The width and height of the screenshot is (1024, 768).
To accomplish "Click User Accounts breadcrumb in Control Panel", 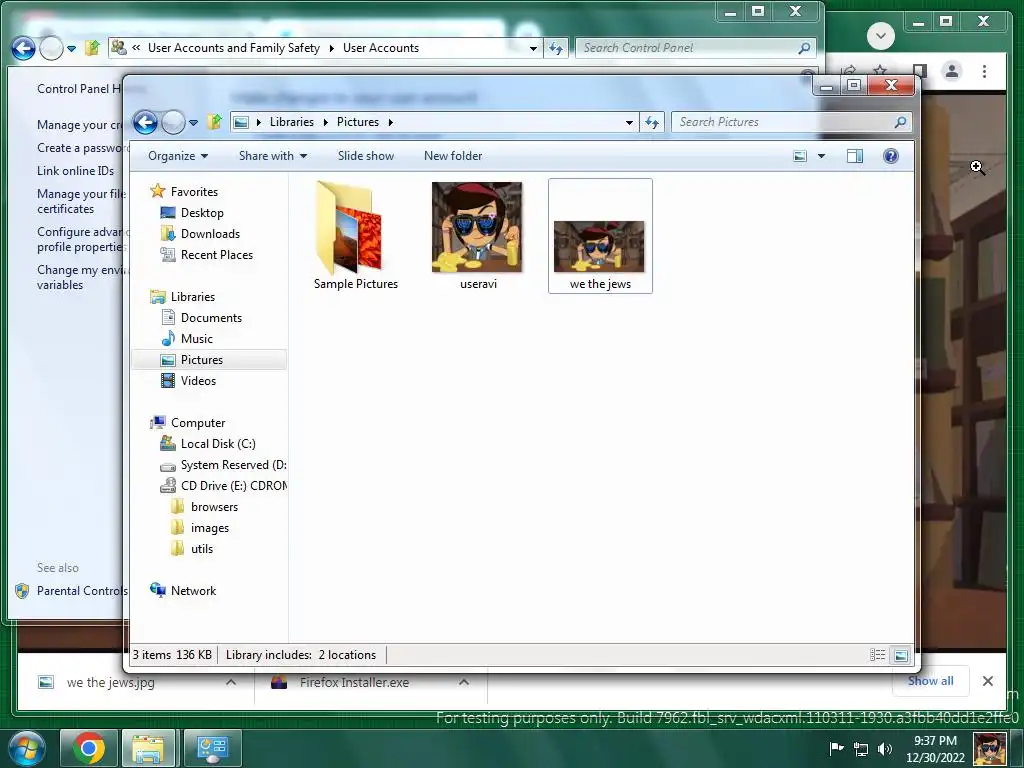I will click(381, 48).
